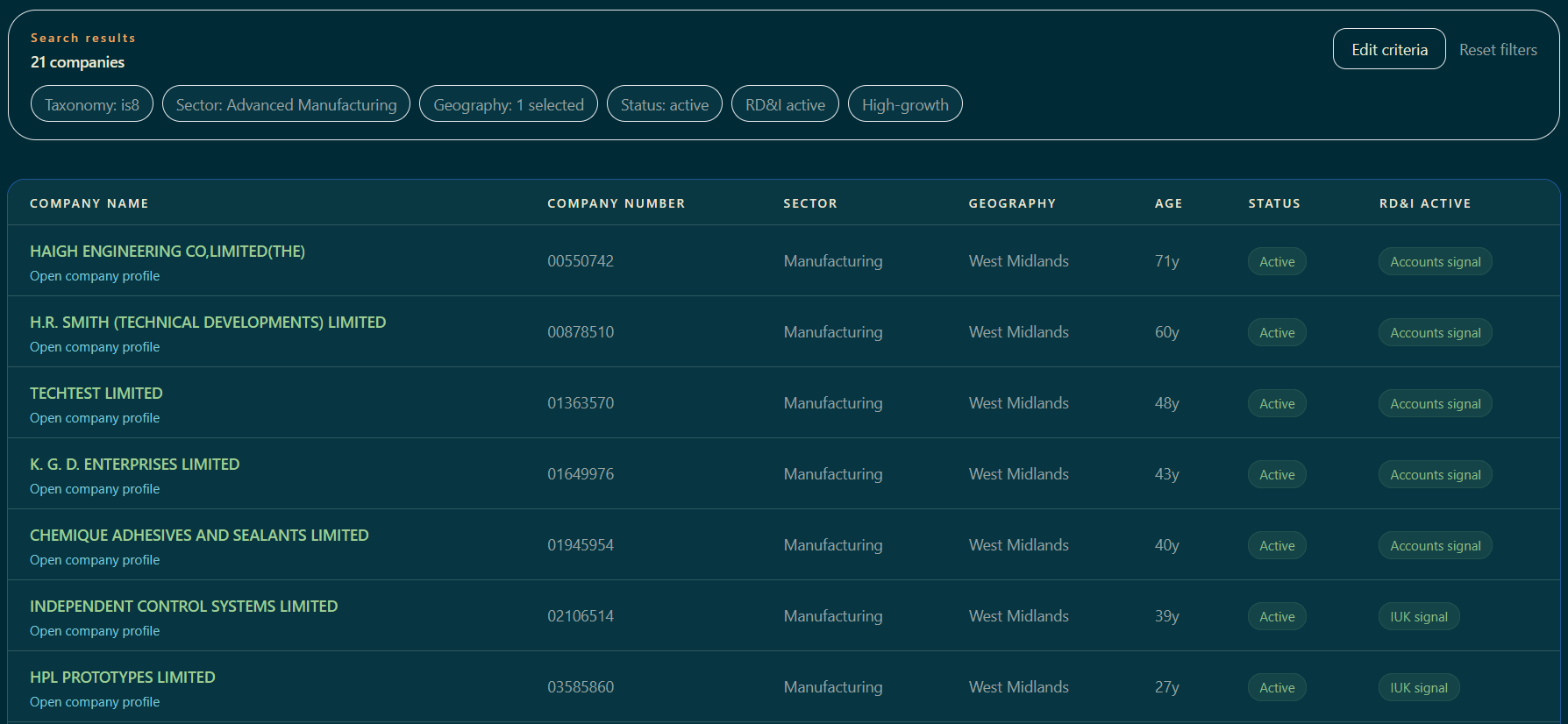Select company number 00550742
The width and height of the screenshot is (1568, 724).
pyautogui.click(x=581, y=261)
